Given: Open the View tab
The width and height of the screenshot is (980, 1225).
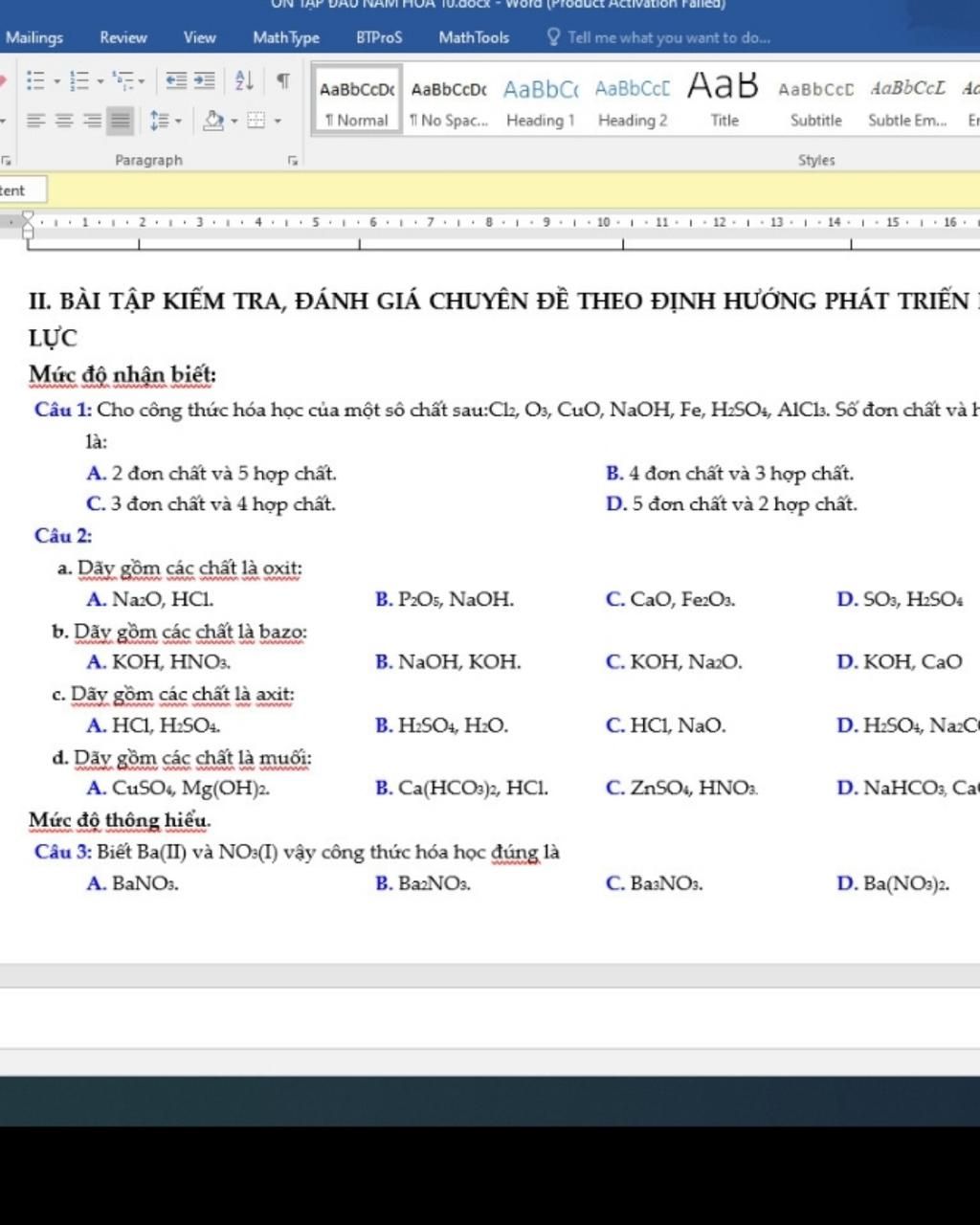Looking at the screenshot, I should point(200,37).
